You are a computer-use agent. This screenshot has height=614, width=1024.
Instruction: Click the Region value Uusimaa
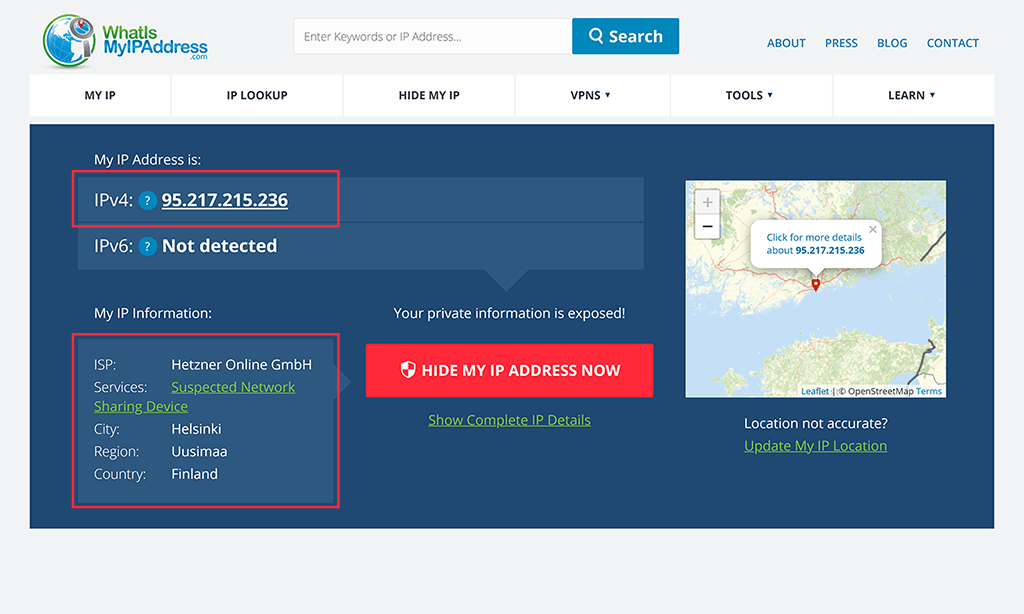click(199, 451)
